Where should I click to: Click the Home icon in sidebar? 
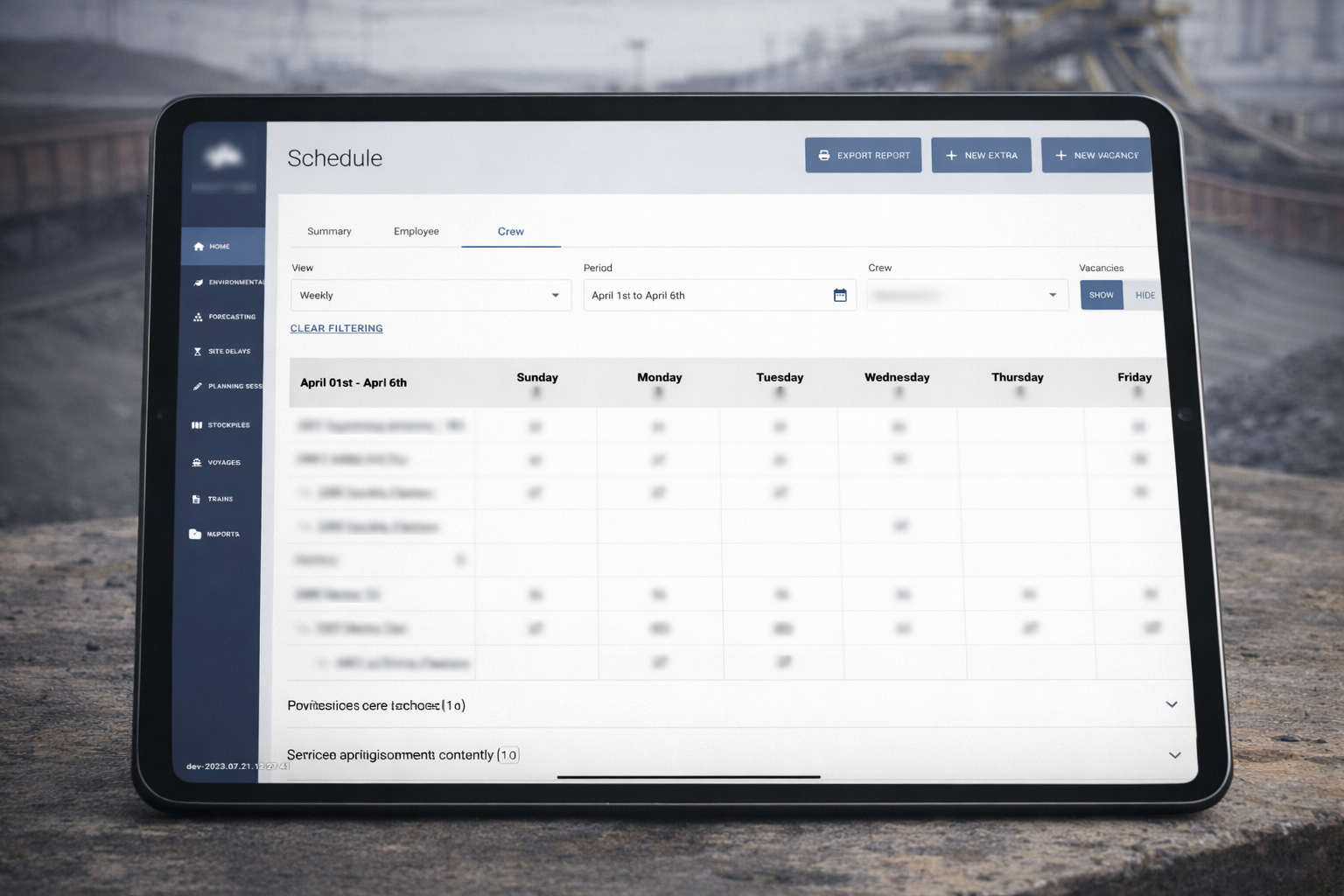pos(199,247)
